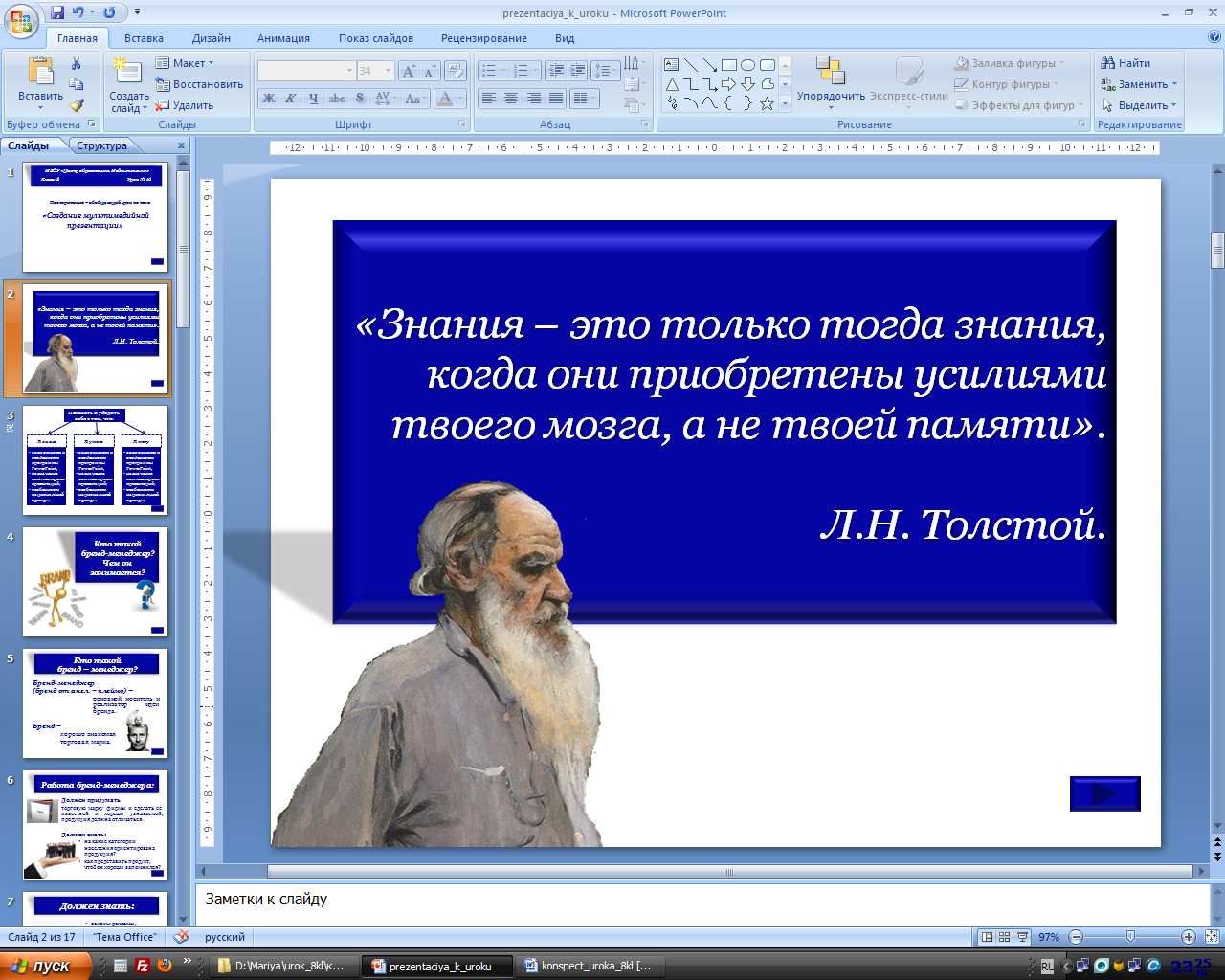This screenshot has height=980, width=1225.
Task: Select the Format Painter brush
Action: coord(77,105)
